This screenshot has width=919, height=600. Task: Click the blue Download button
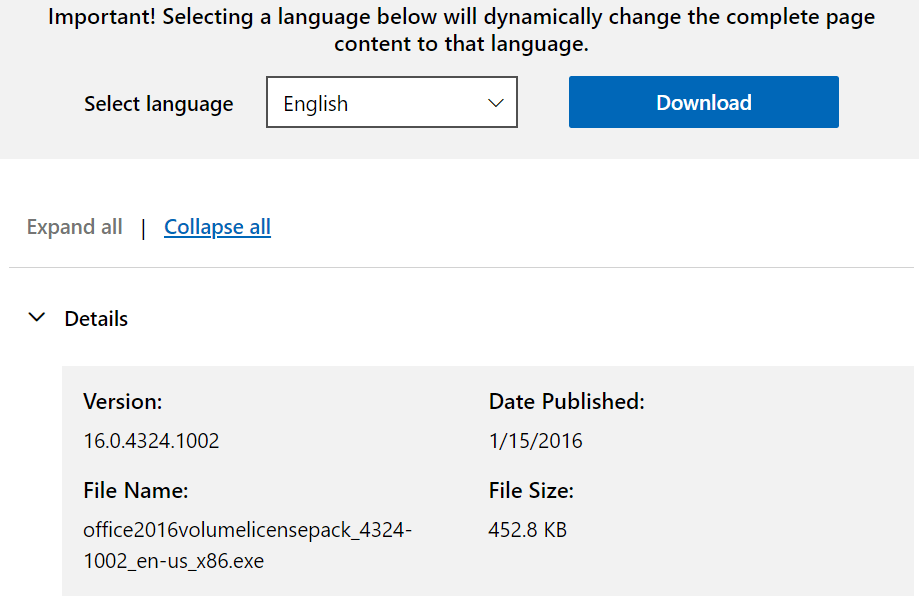(703, 103)
